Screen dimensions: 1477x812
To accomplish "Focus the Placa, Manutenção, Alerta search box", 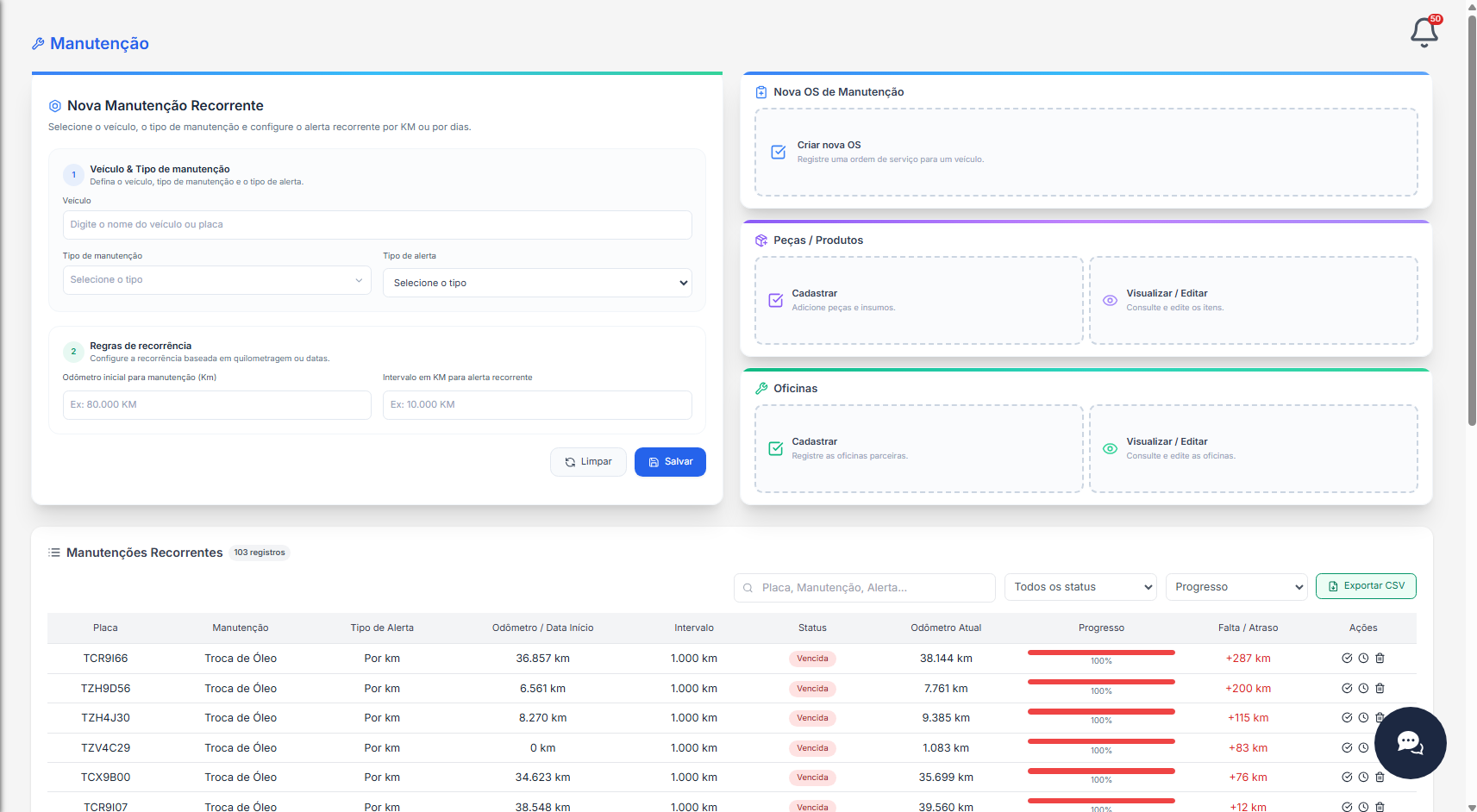I will (x=865, y=588).
